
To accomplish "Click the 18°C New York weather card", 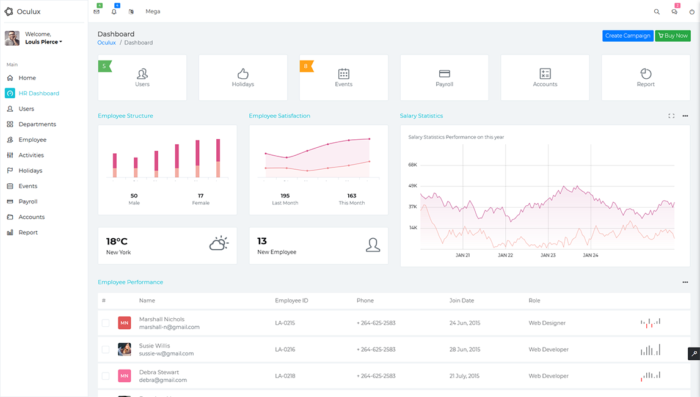I will 167,246.
